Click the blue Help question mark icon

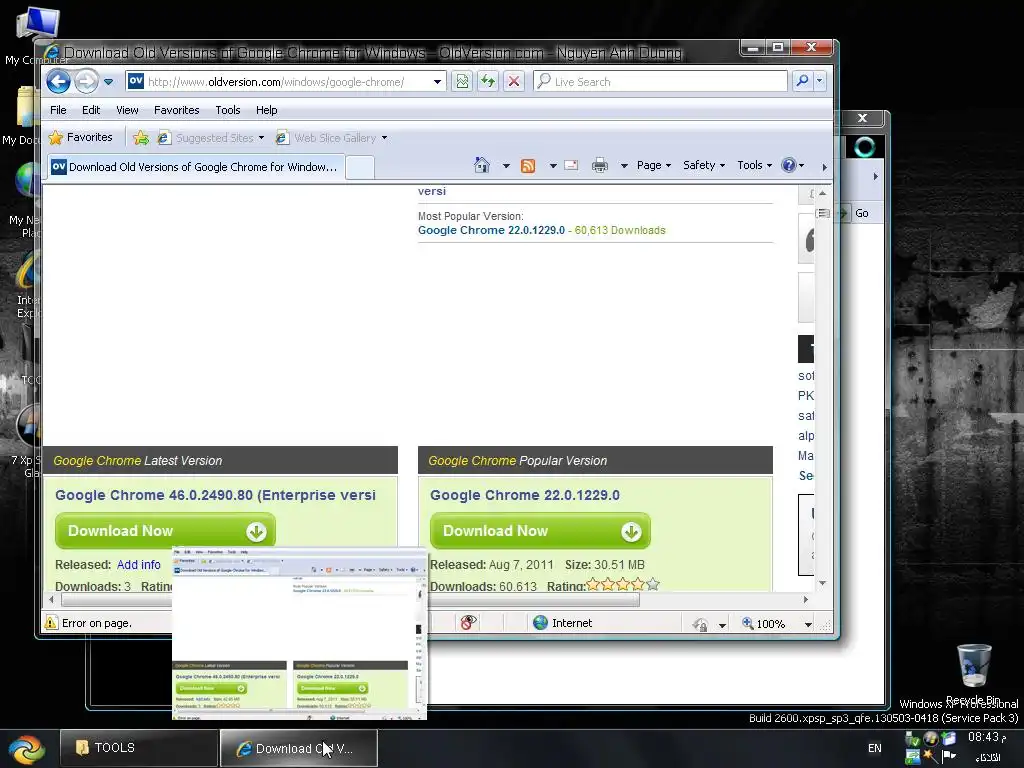pos(789,165)
